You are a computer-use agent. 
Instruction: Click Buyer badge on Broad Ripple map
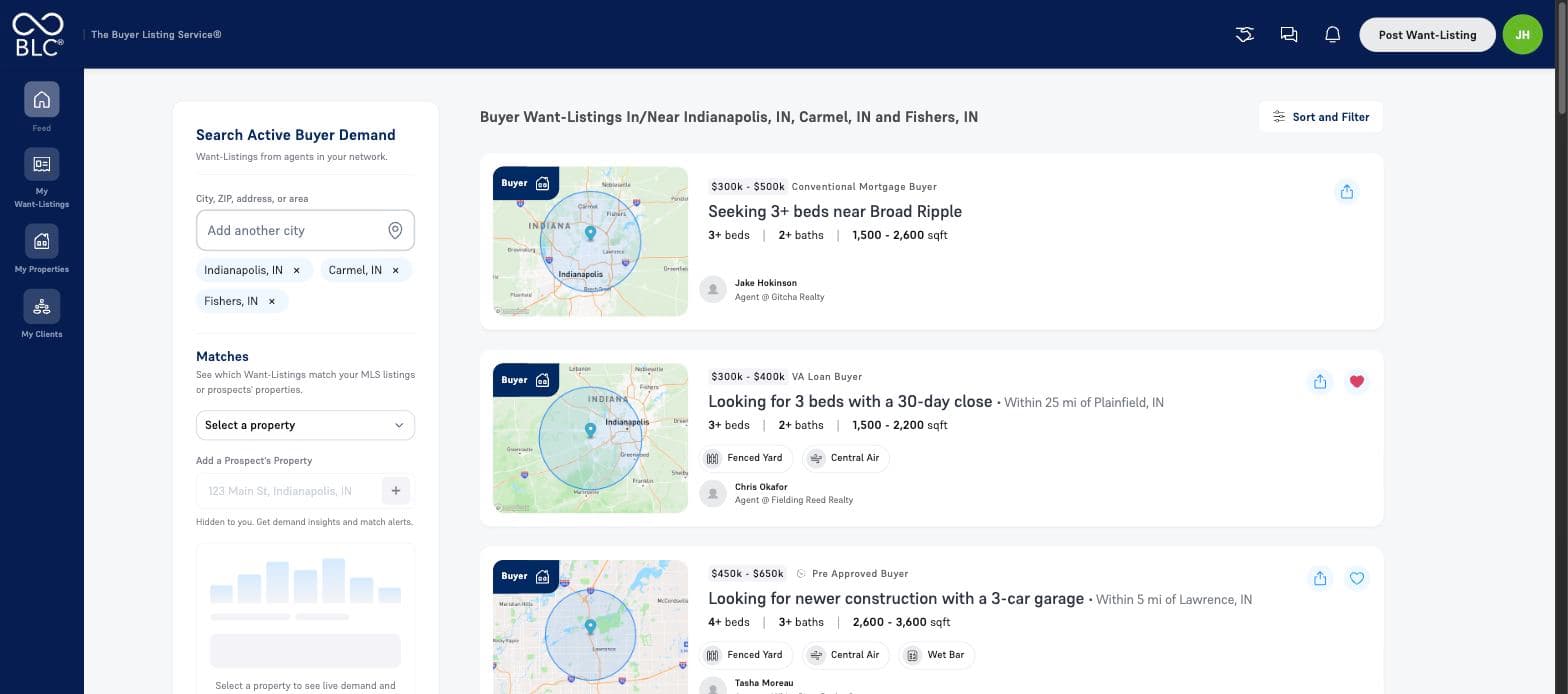[526, 183]
